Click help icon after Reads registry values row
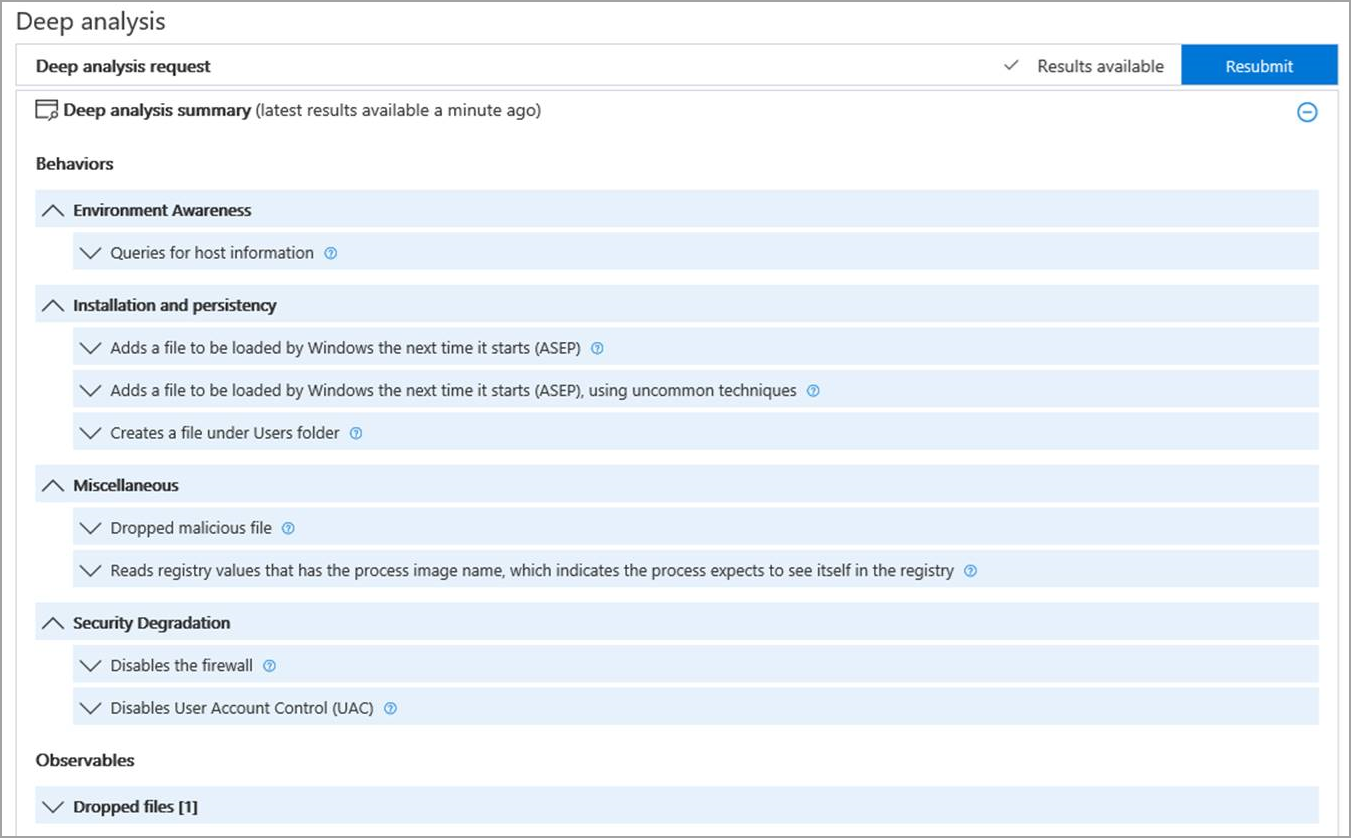Screen dimensions: 1351x838 point(970,571)
